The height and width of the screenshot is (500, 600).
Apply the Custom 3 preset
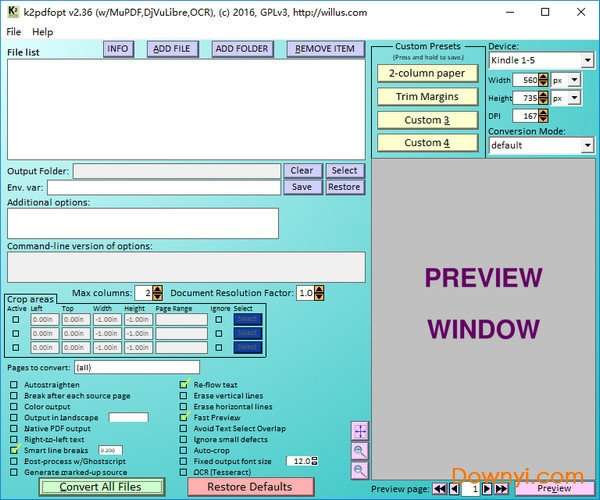tap(427, 120)
